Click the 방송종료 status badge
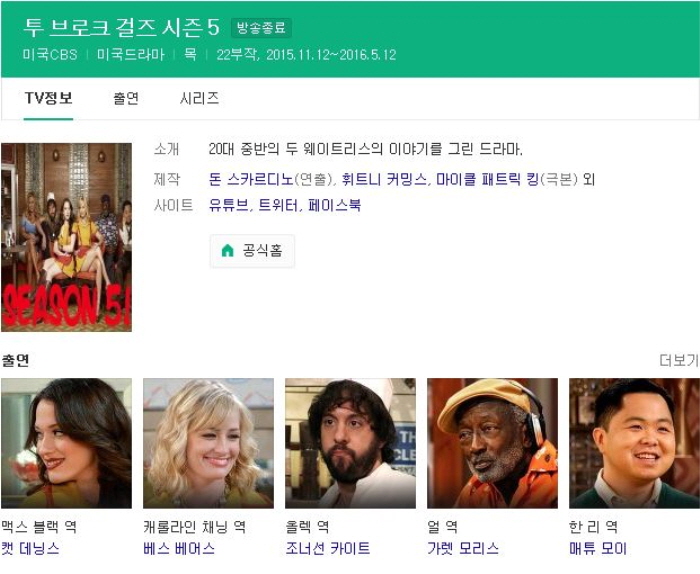The width and height of the screenshot is (700, 574). [x=261, y=28]
